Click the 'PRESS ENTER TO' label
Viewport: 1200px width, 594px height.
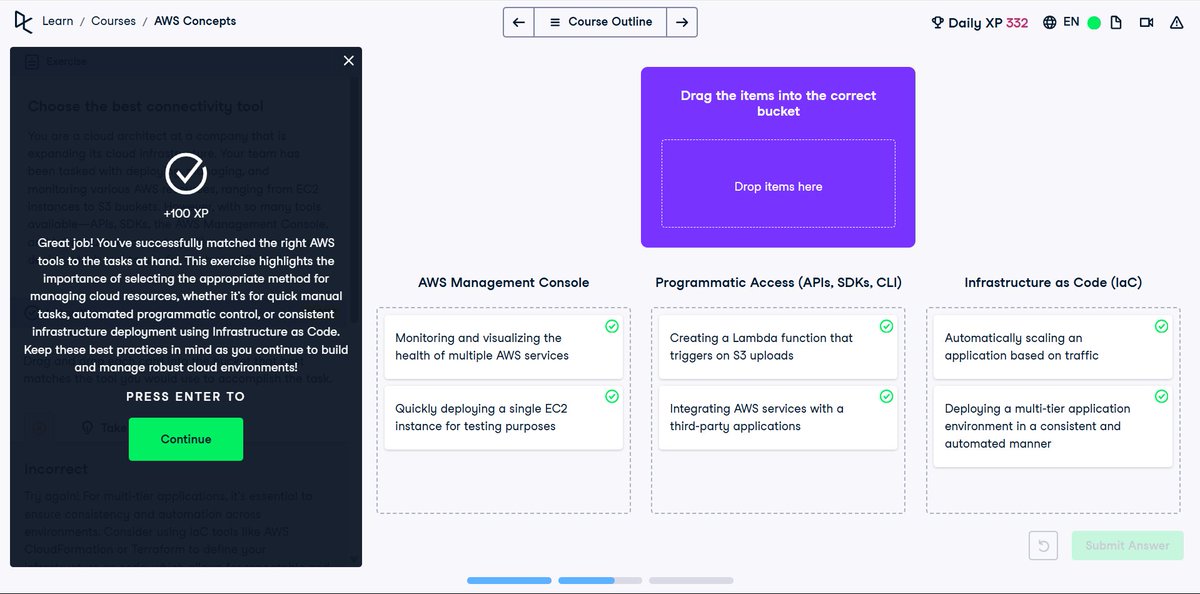[186, 396]
